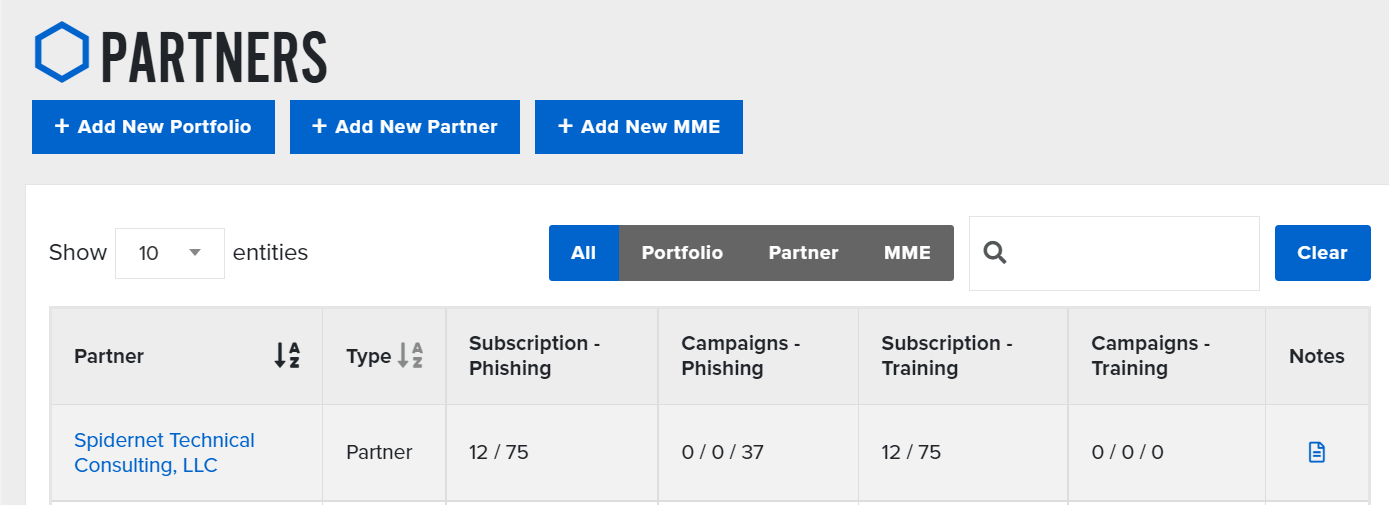Sort by Partner column A-Z icon
The image size is (1389, 505).
(x=287, y=356)
